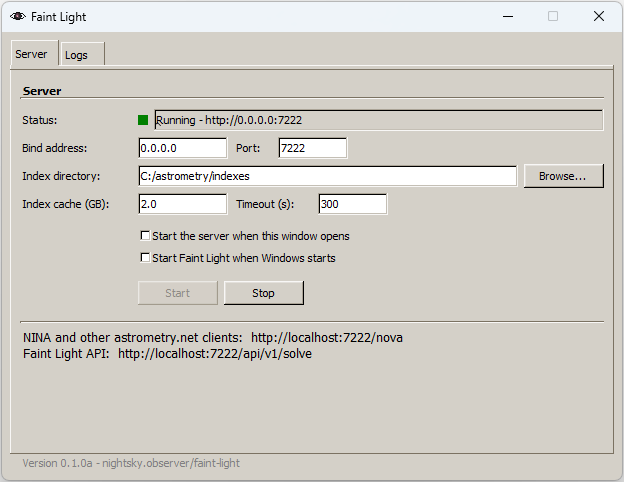Click the http://localhost:7222/api/v1/solve URL text

pos(215,353)
